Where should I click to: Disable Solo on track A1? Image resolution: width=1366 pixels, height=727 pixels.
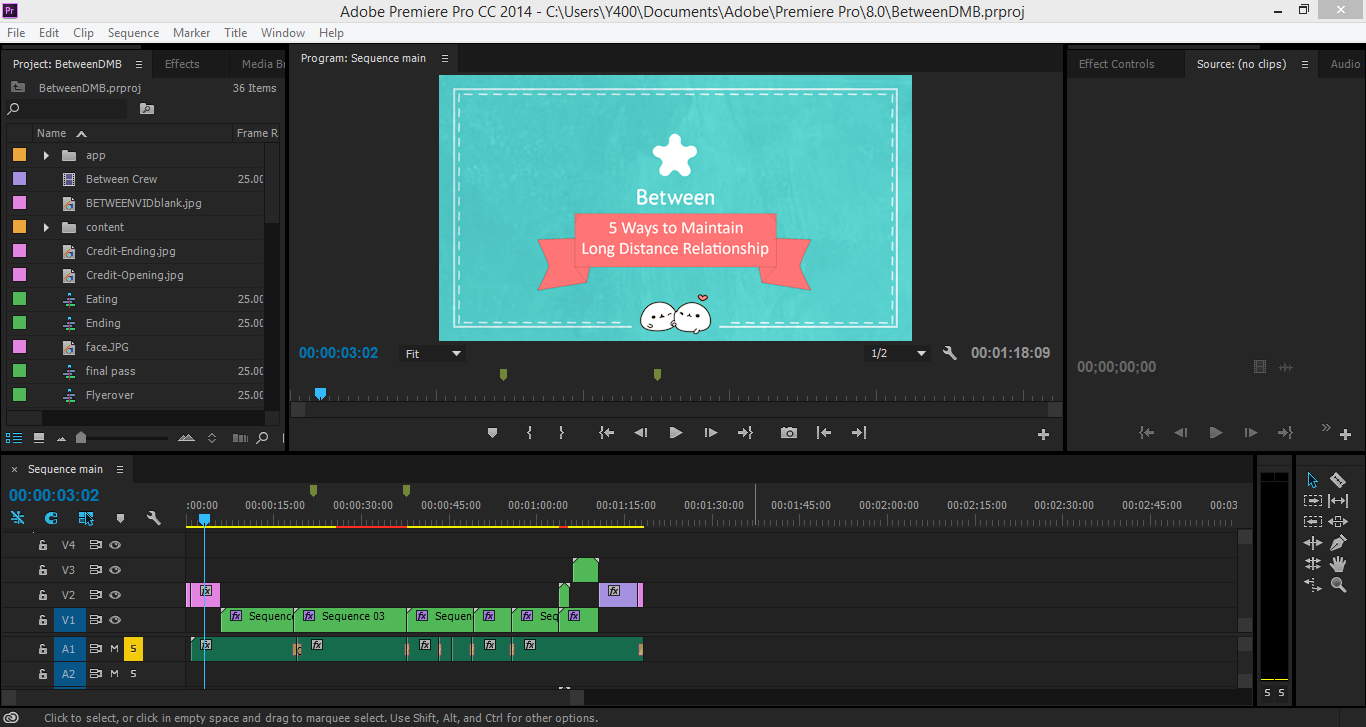click(x=133, y=649)
